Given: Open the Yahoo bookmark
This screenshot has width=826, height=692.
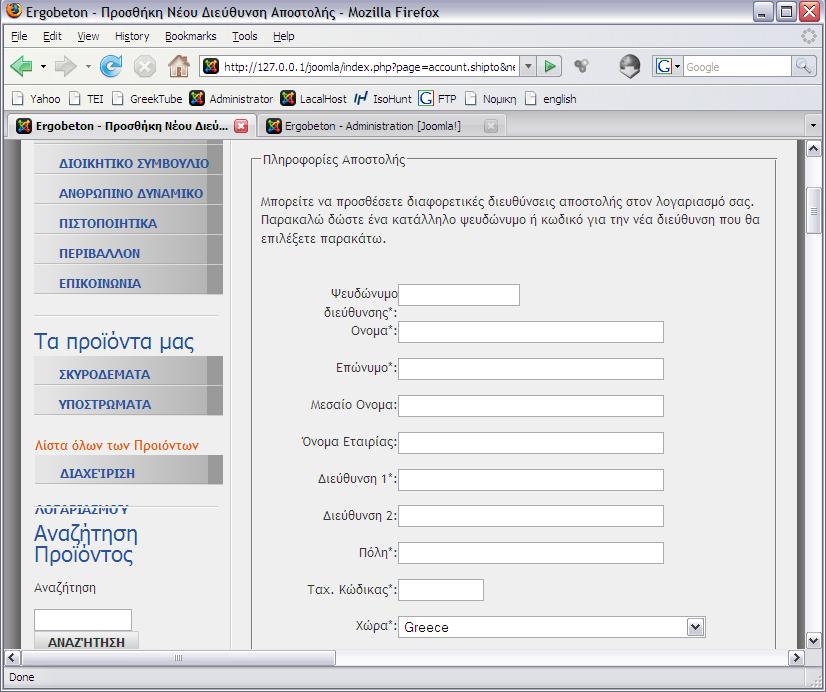Looking at the screenshot, I should coord(36,98).
